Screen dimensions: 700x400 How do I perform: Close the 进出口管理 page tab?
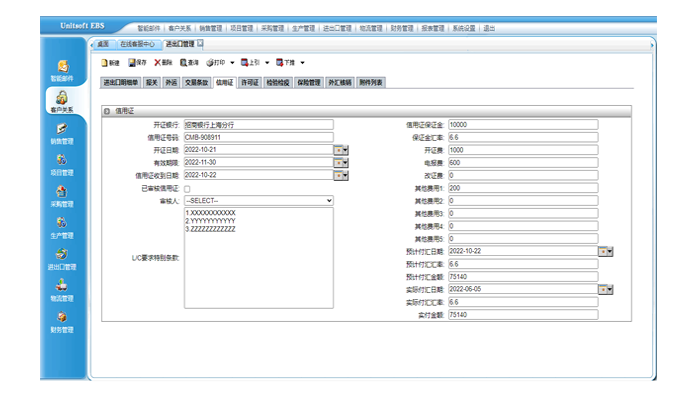(x=200, y=44)
